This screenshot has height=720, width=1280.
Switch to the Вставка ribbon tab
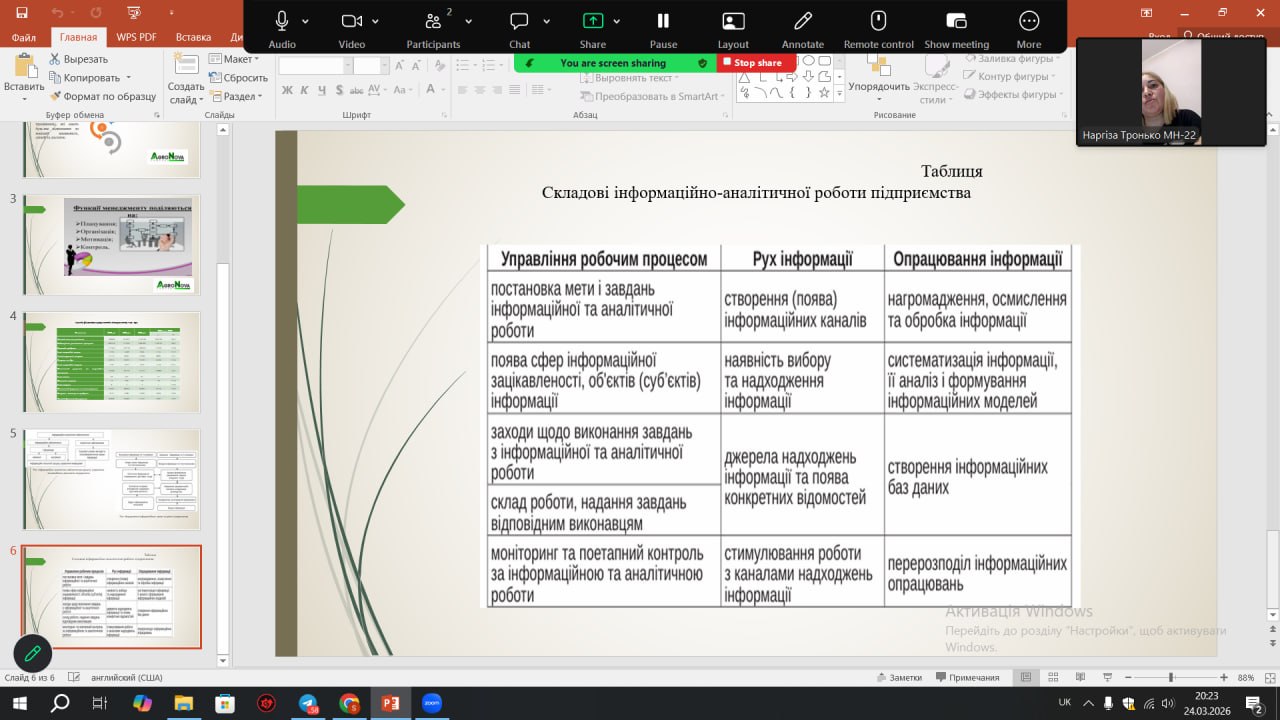click(193, 37)
